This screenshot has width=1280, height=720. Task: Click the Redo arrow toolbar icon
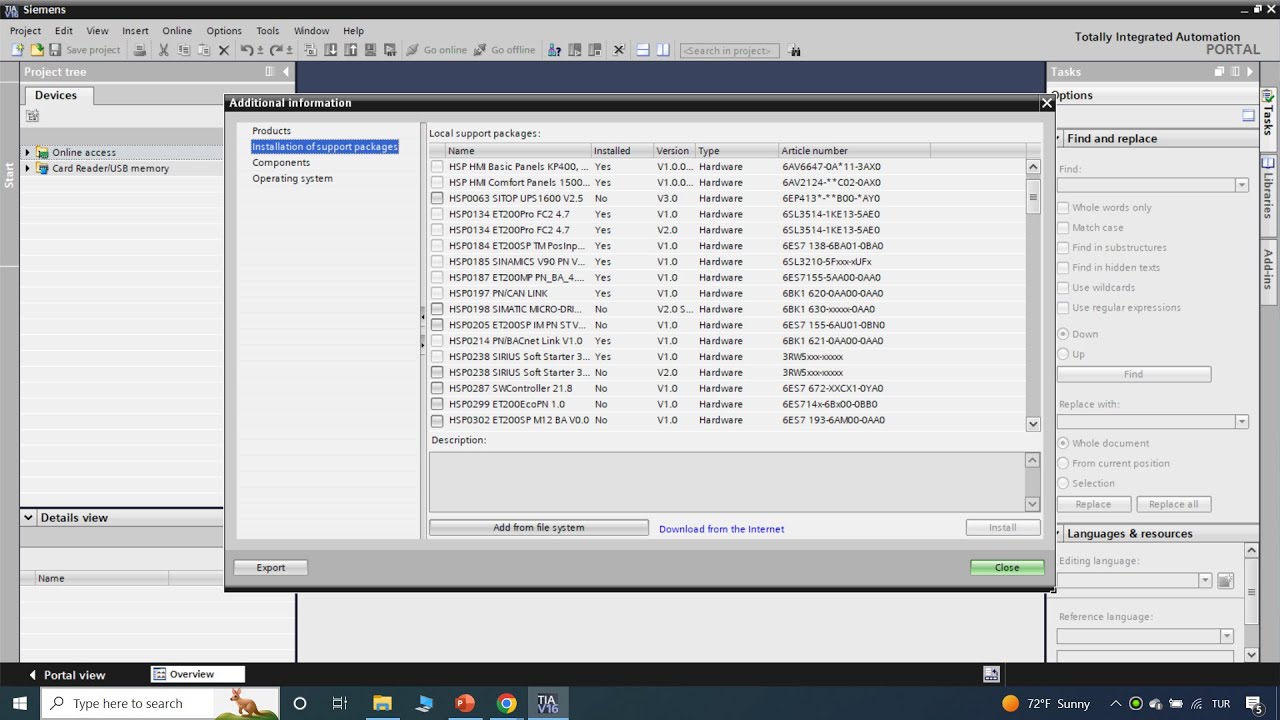tap(275, 50)
